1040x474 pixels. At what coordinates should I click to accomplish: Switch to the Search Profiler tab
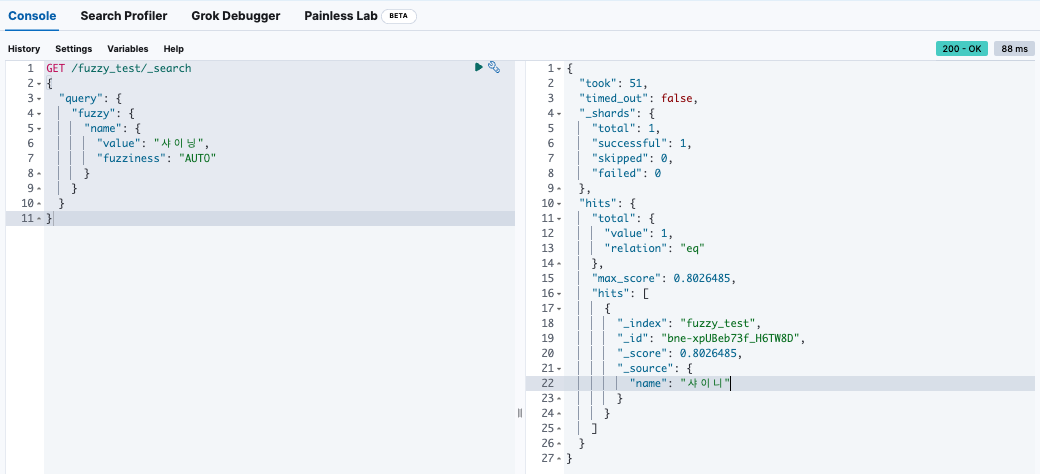pyautogui.click(x=124, y=16)
